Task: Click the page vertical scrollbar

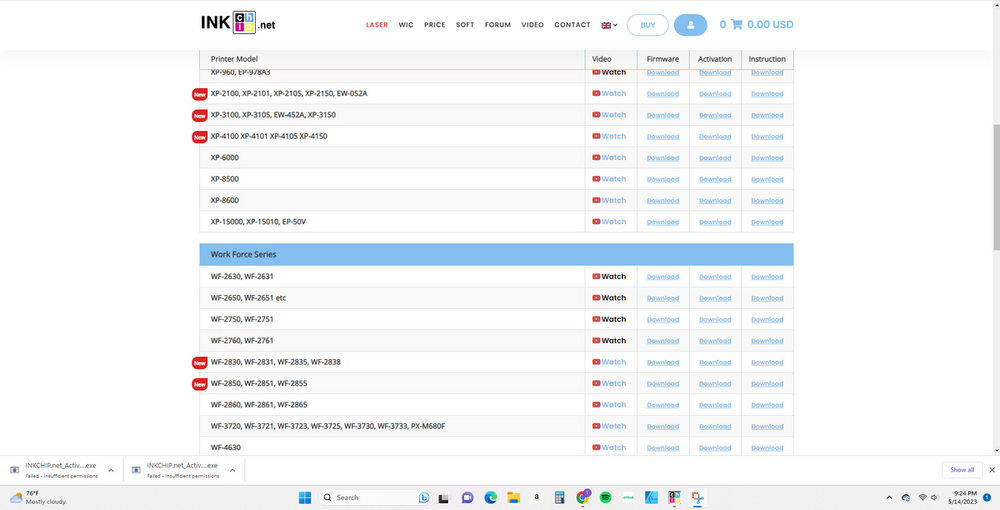Action: point(996,187)
